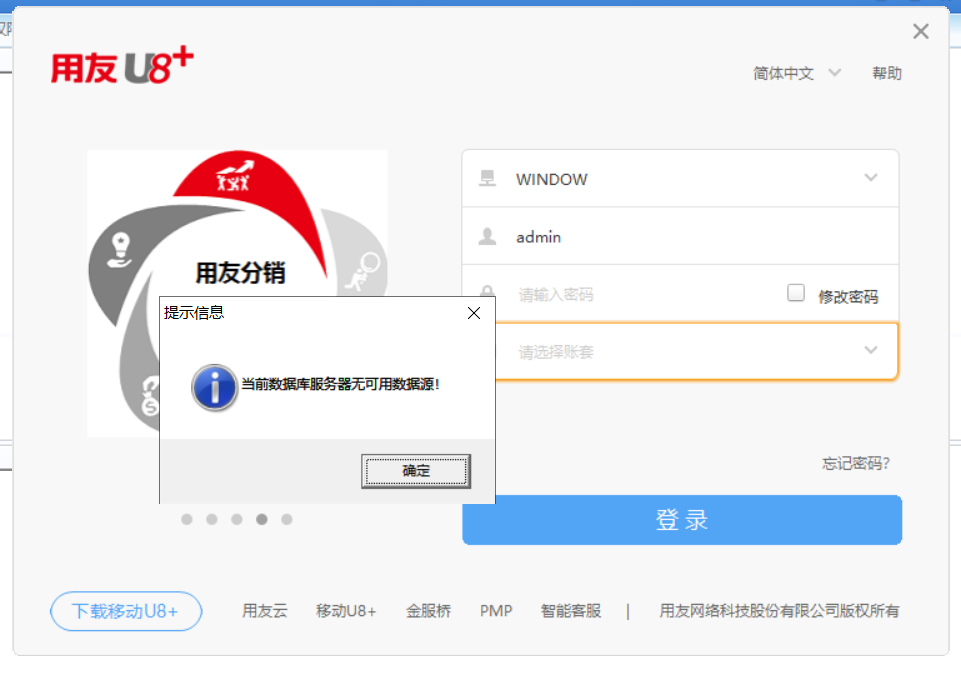
Task: Open the 简体中文 language dropdown
Action: 797,74
